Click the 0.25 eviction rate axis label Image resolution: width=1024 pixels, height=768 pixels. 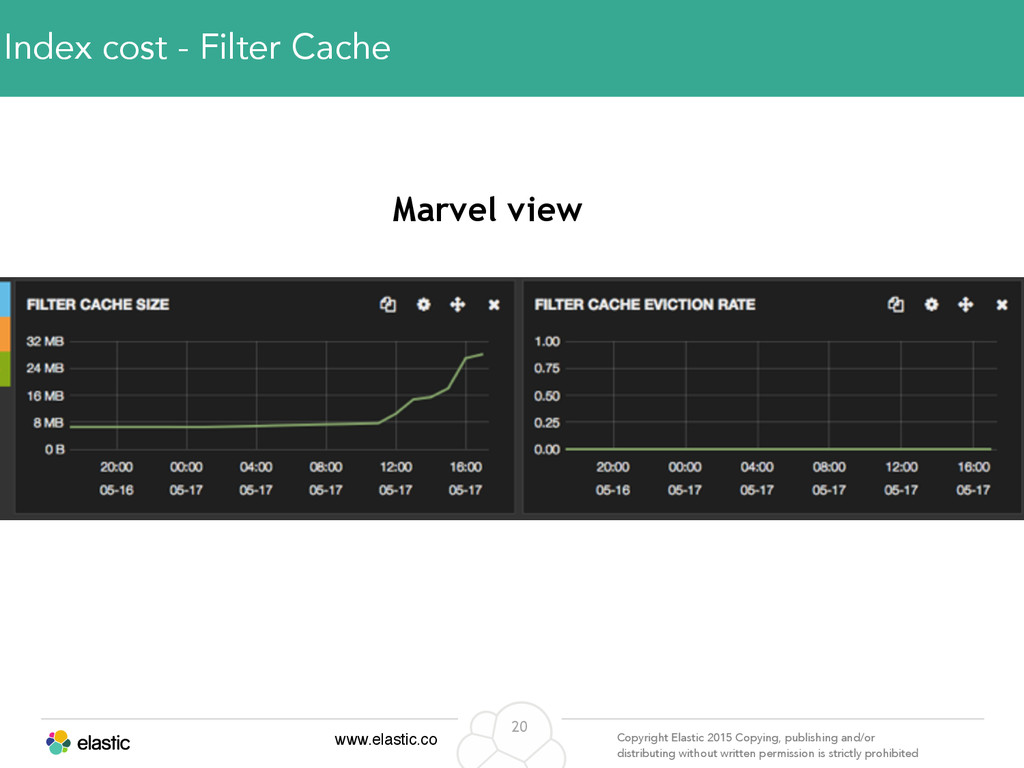[547, 423]
